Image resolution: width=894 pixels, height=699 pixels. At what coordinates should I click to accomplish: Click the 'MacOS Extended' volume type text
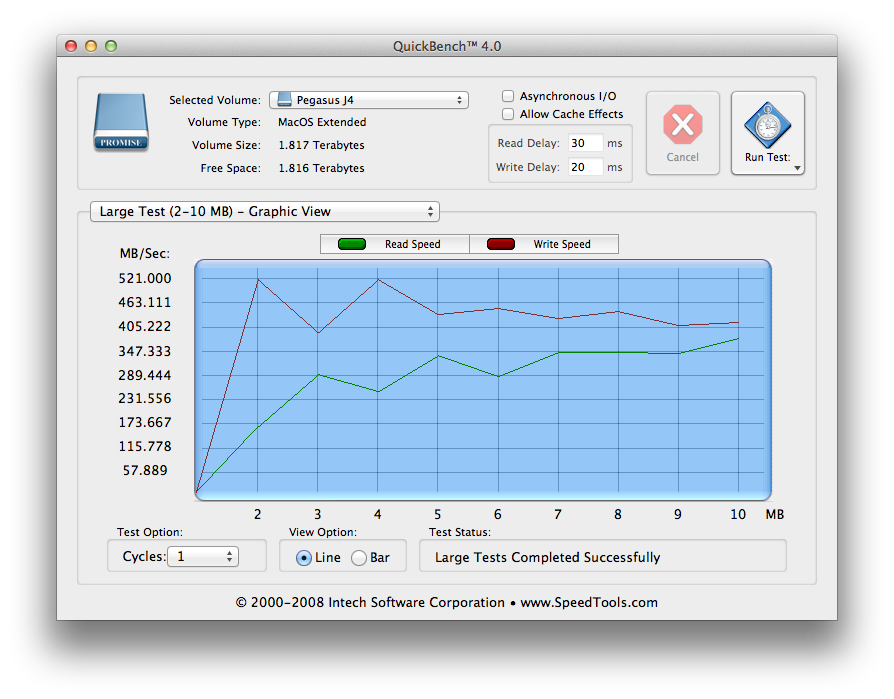click(x=322, y=122)
